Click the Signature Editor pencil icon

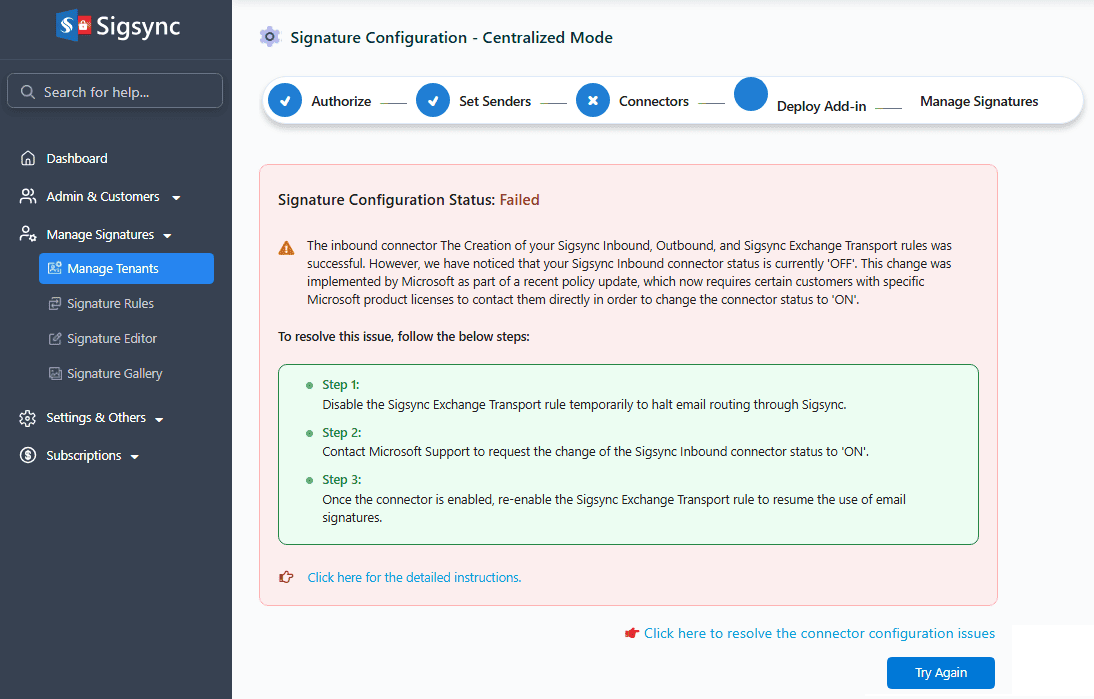[56, 339]
